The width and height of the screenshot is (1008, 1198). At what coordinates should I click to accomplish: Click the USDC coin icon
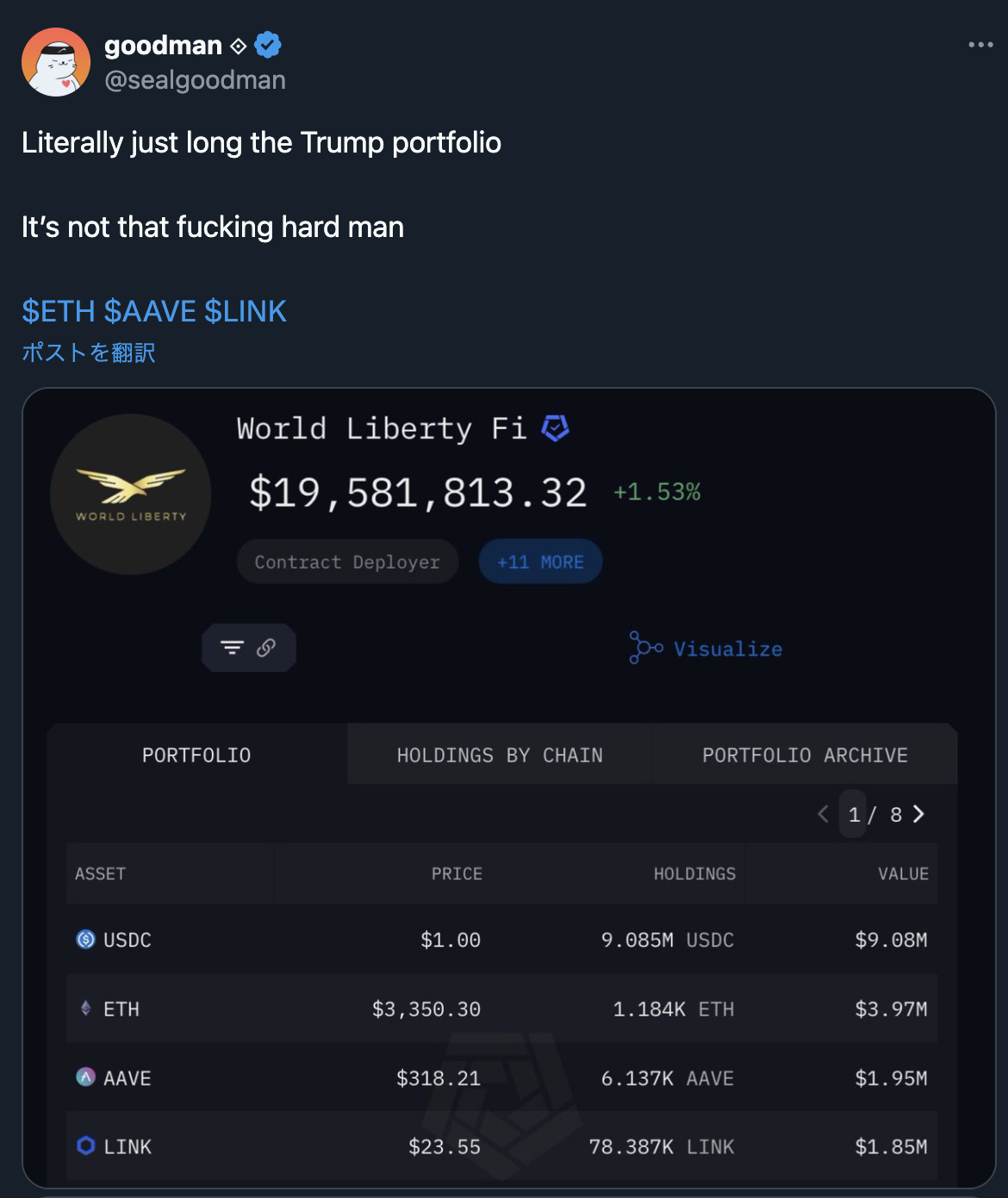tap(86, 939)
